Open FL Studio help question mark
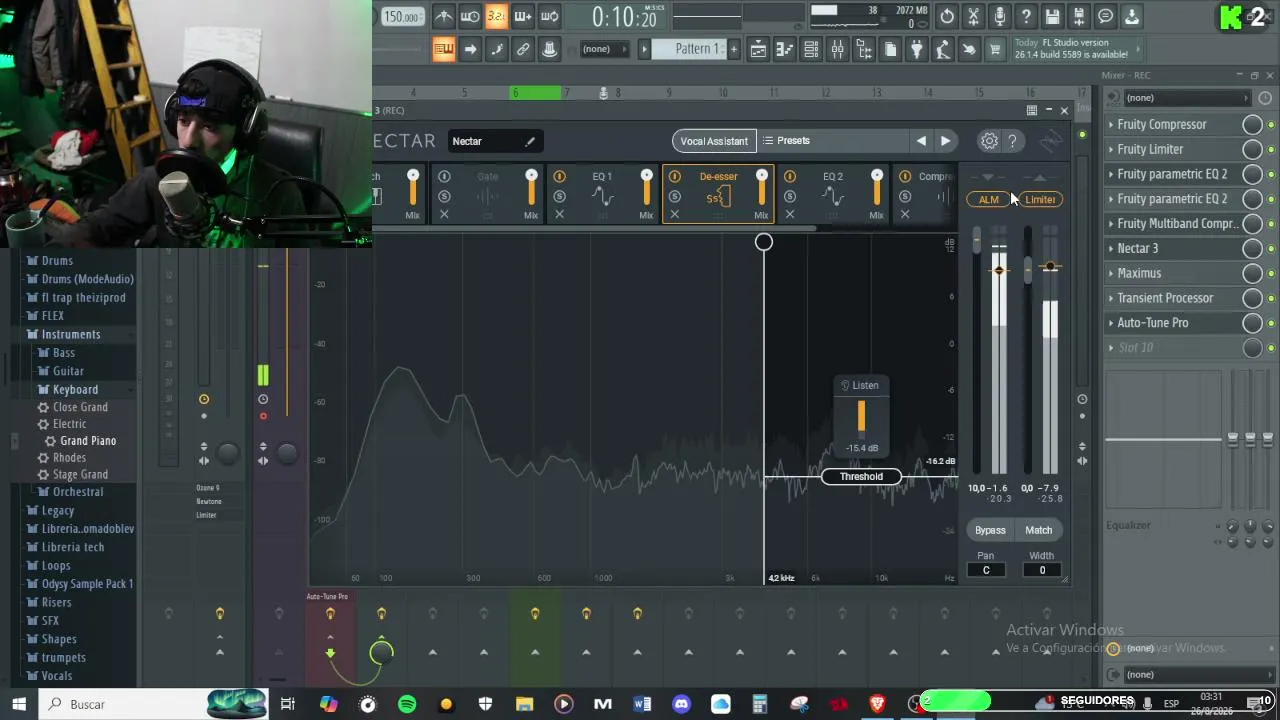The image size is (1280, 720). pyautogui.click(x=1026, y=16)
